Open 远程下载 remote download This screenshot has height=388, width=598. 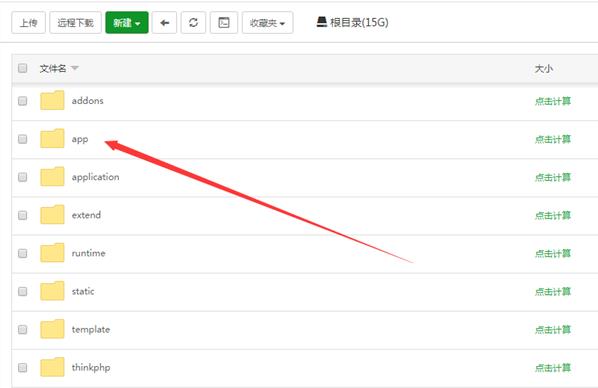tap(76, 23)
